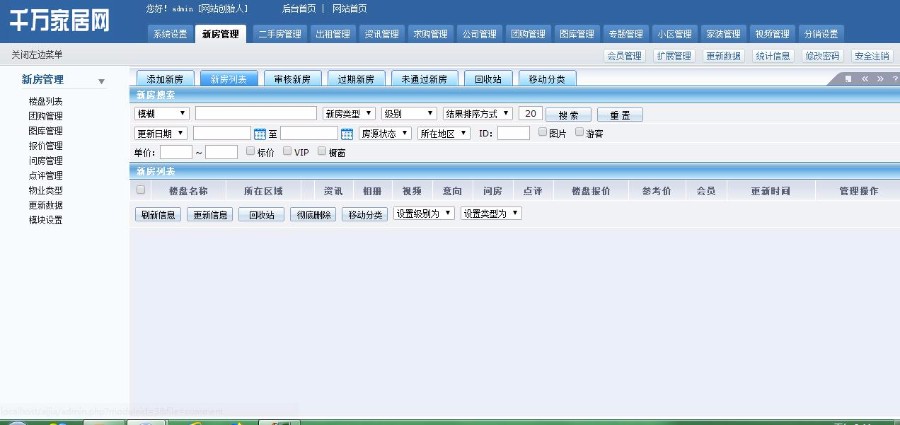Open the 新房类型 dropdown
900x425 pixels.
[x=349, y=114]
